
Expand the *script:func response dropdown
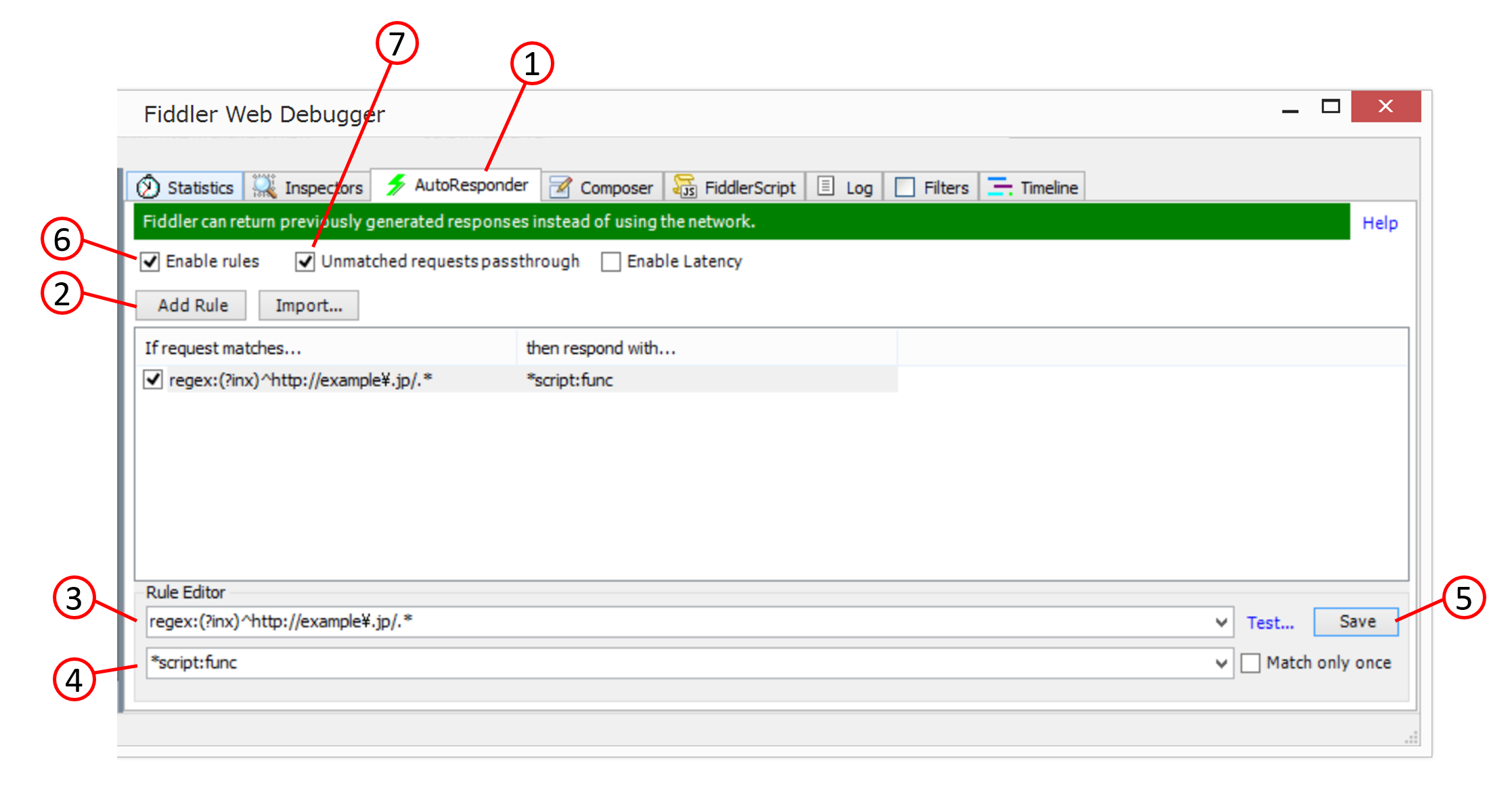1221,663
